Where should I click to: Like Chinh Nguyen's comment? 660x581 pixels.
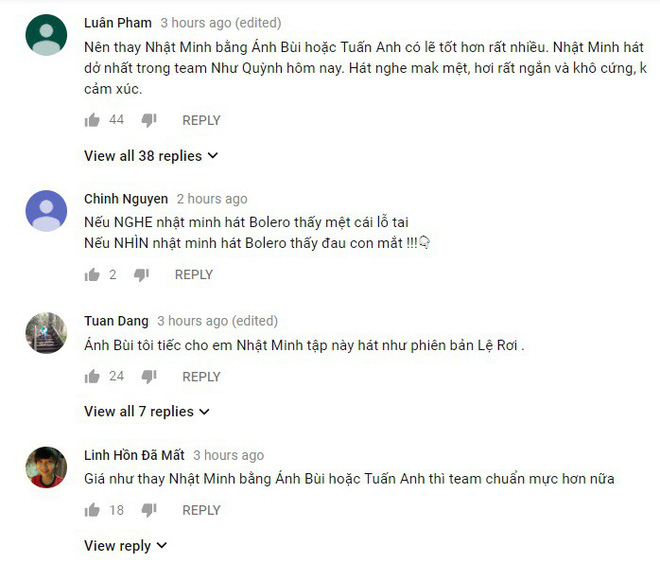click(x=92, y=275)
